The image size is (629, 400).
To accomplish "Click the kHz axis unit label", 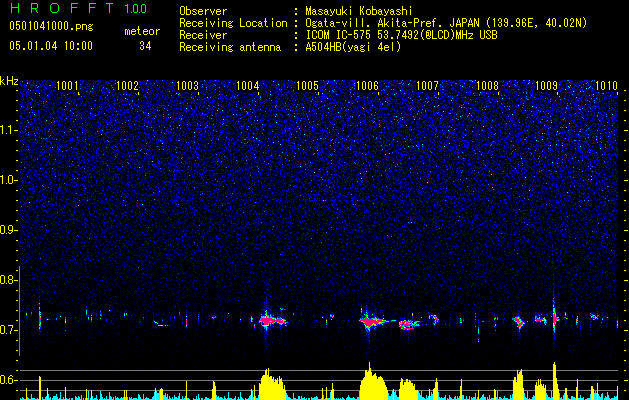I will click(9, 81).
